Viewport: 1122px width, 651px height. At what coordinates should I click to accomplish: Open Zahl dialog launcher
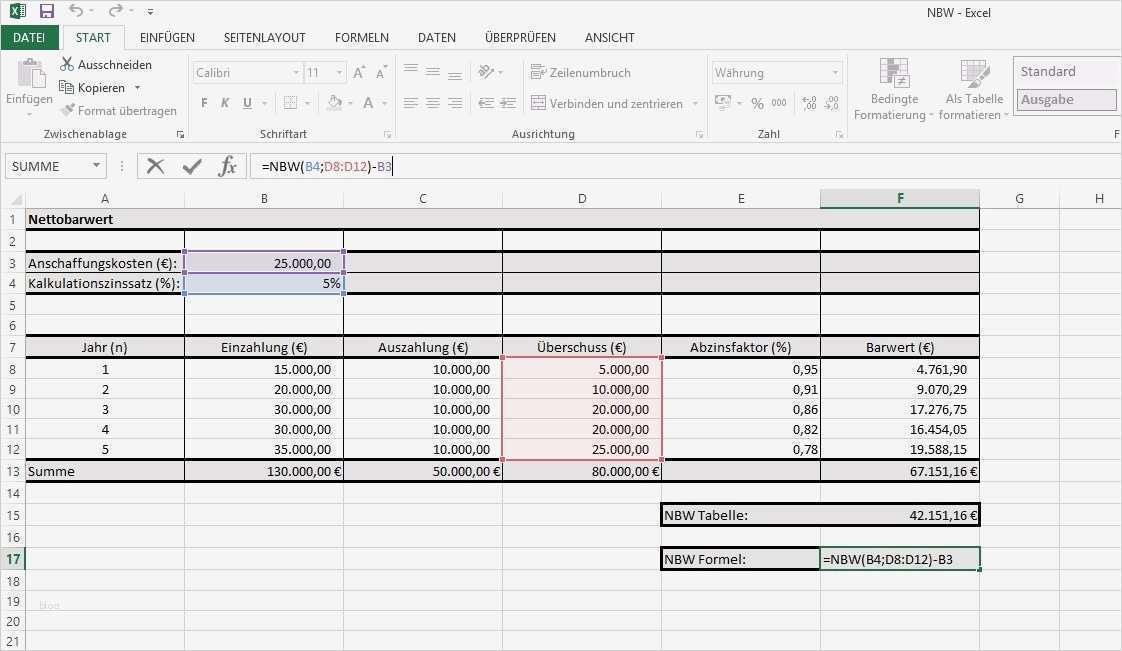point(839,134)
